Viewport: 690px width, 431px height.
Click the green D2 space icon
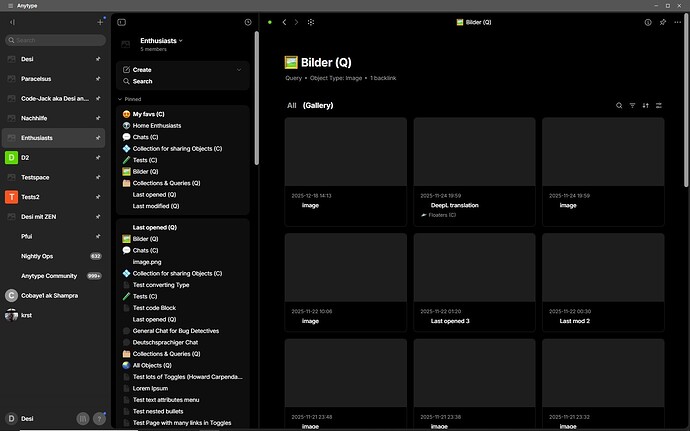point(11,157)
